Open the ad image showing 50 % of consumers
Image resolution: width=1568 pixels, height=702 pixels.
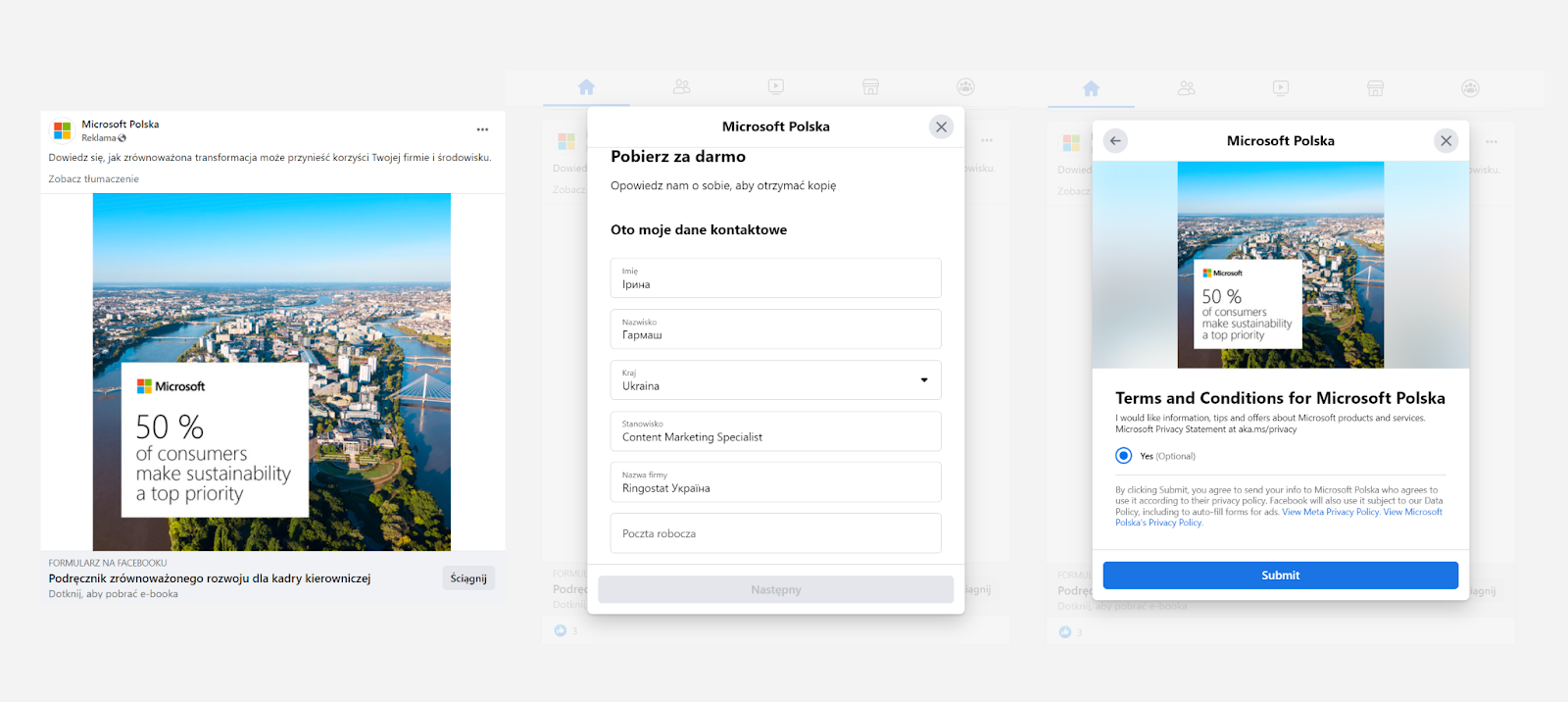[271, 372]
